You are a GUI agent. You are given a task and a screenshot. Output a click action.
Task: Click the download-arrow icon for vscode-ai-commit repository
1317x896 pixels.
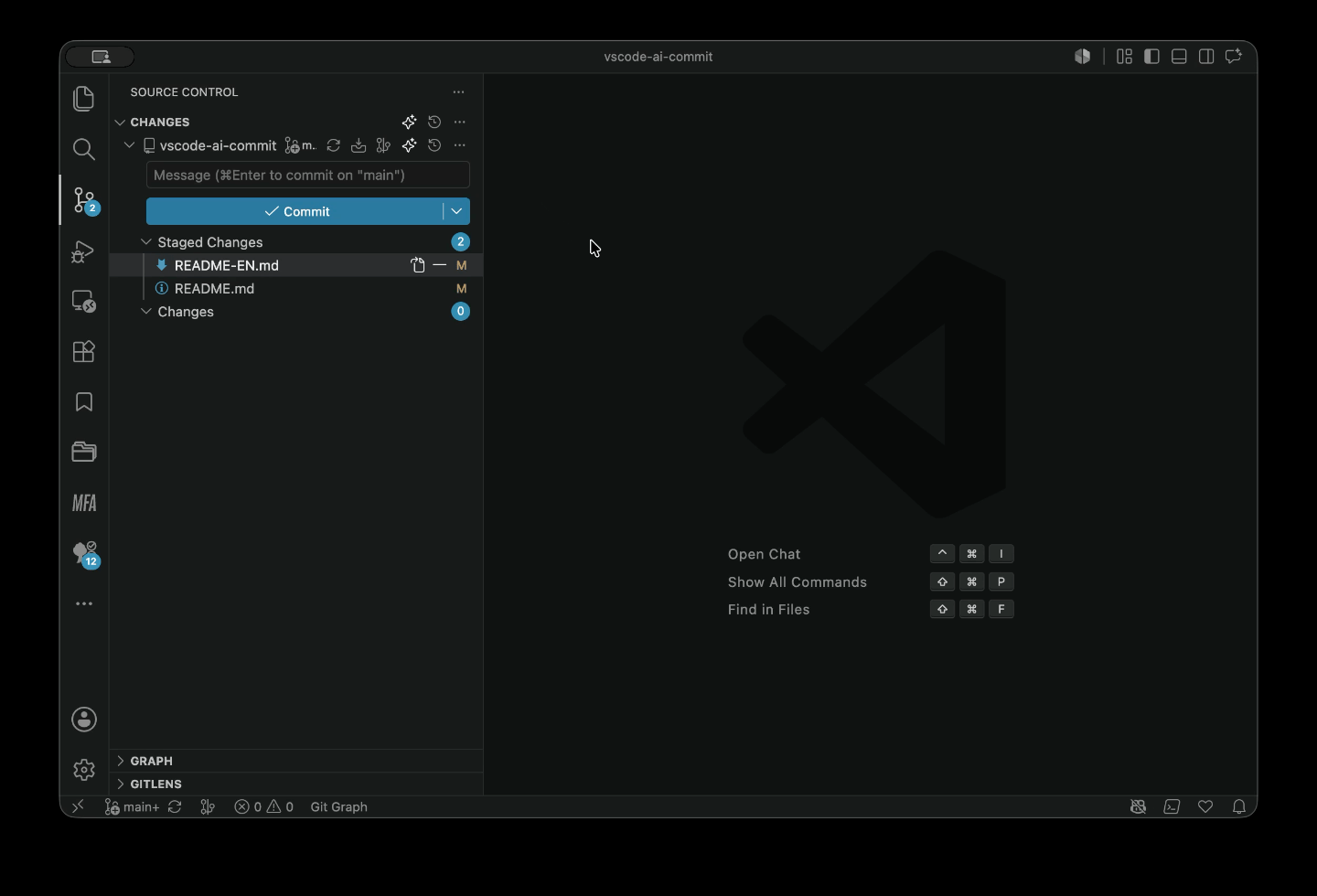pyautogui.click(x=359, y=145)
